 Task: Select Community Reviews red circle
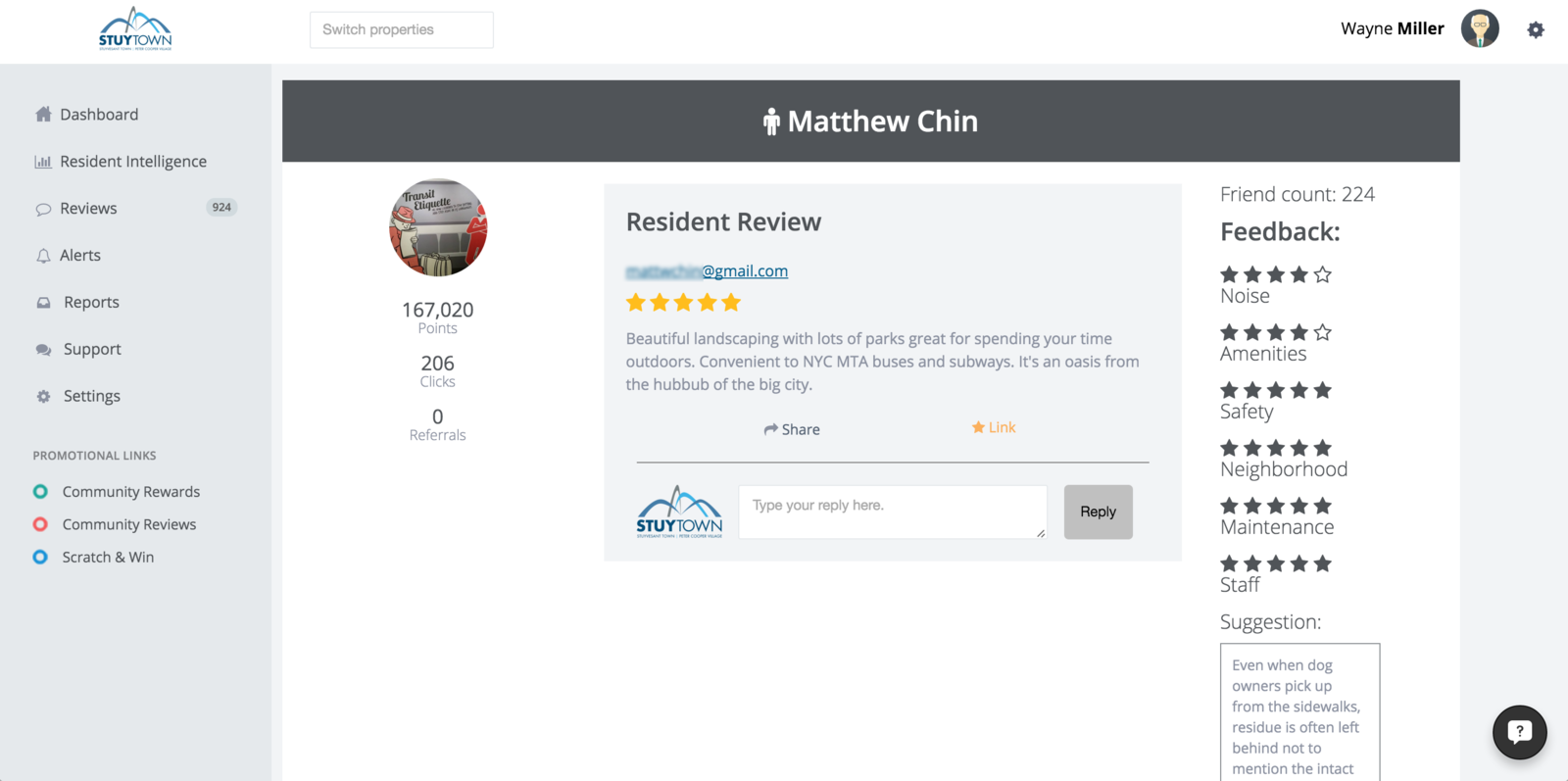tap(40, 524)
